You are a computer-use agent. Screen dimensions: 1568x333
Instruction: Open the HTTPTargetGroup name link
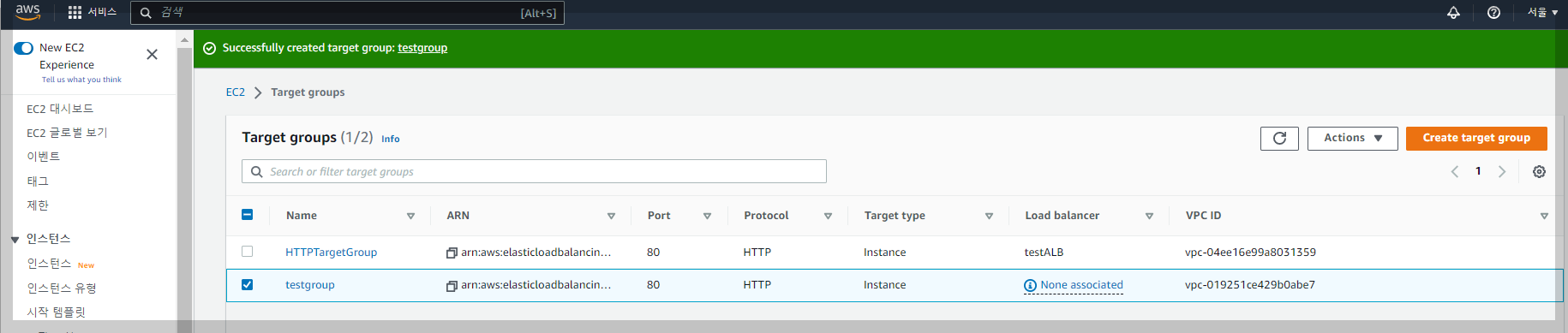coord(331,253)
